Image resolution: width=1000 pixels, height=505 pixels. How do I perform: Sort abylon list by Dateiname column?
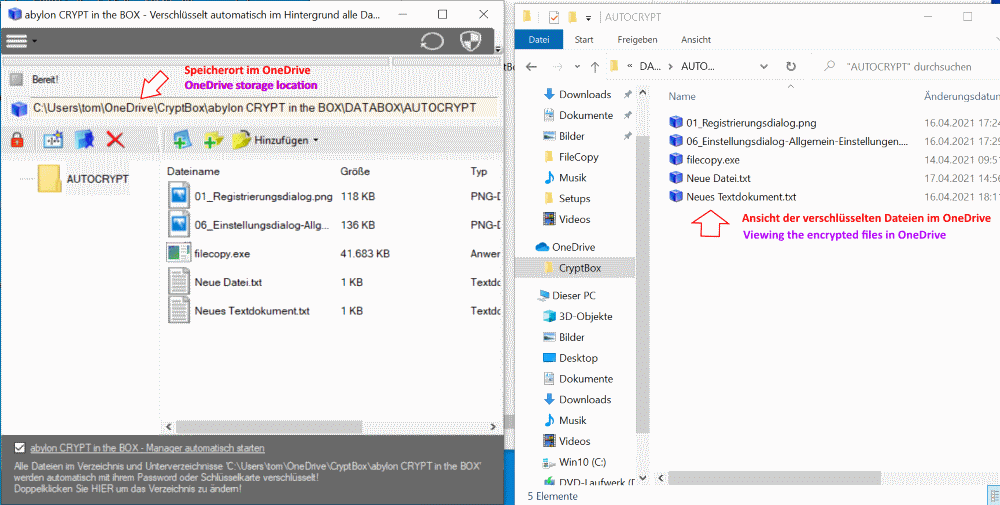(x=193, y=172)
